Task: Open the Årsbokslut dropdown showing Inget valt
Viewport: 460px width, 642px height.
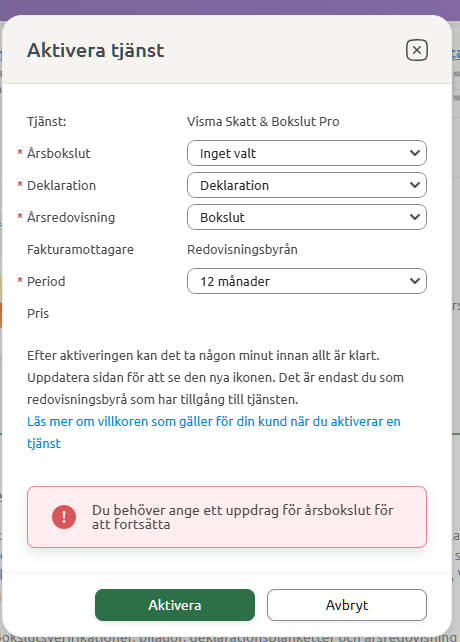Action: [307, 153]
